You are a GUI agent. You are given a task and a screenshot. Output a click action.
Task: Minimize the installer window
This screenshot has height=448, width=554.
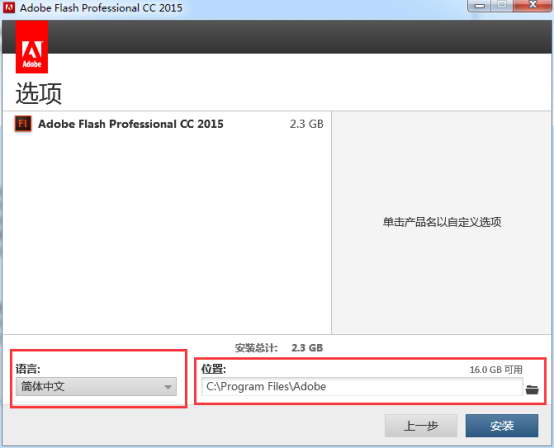click(479, 6)
